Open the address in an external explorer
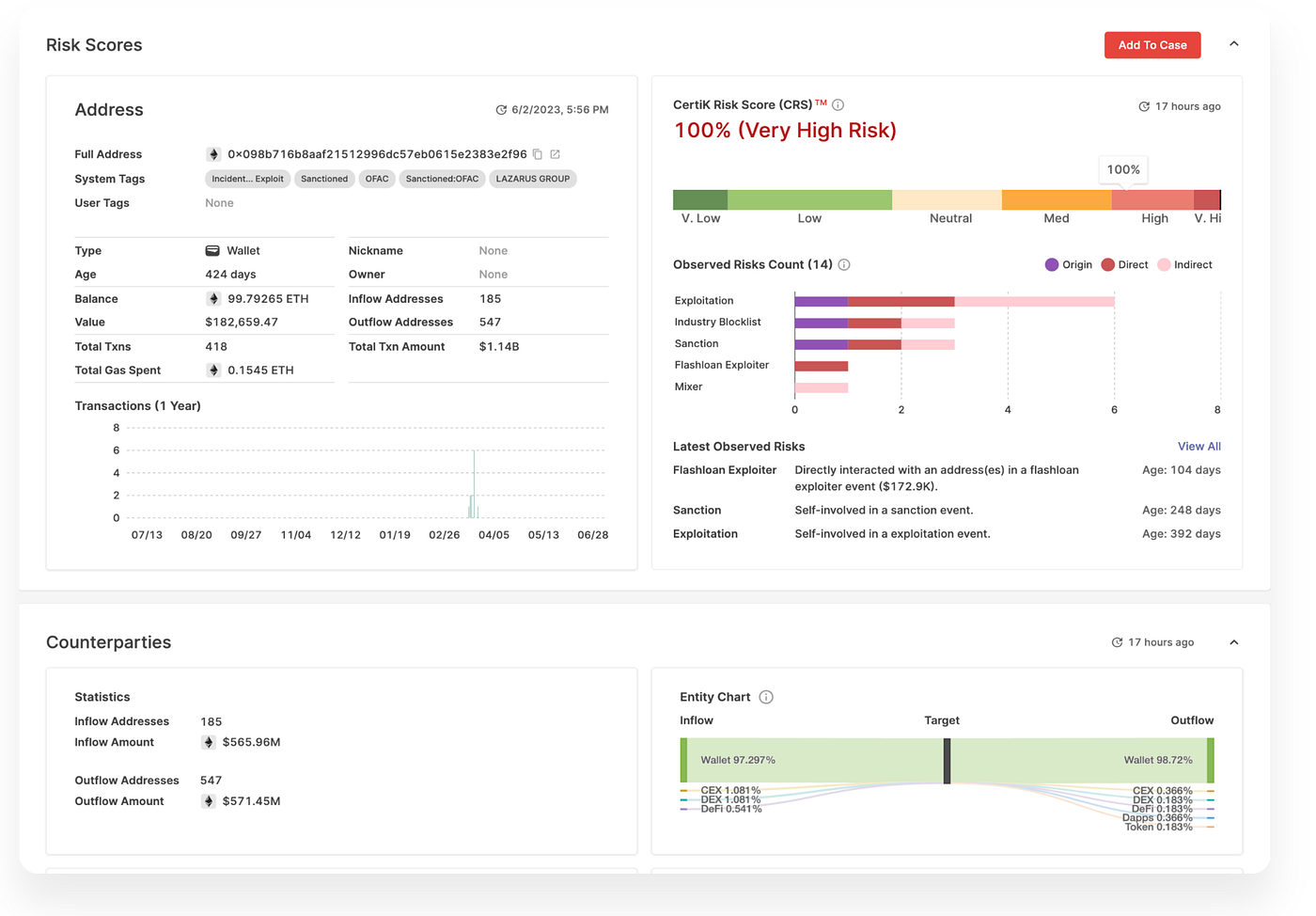The height and width of the screenshot is (916, 1316). click(556, 154)
